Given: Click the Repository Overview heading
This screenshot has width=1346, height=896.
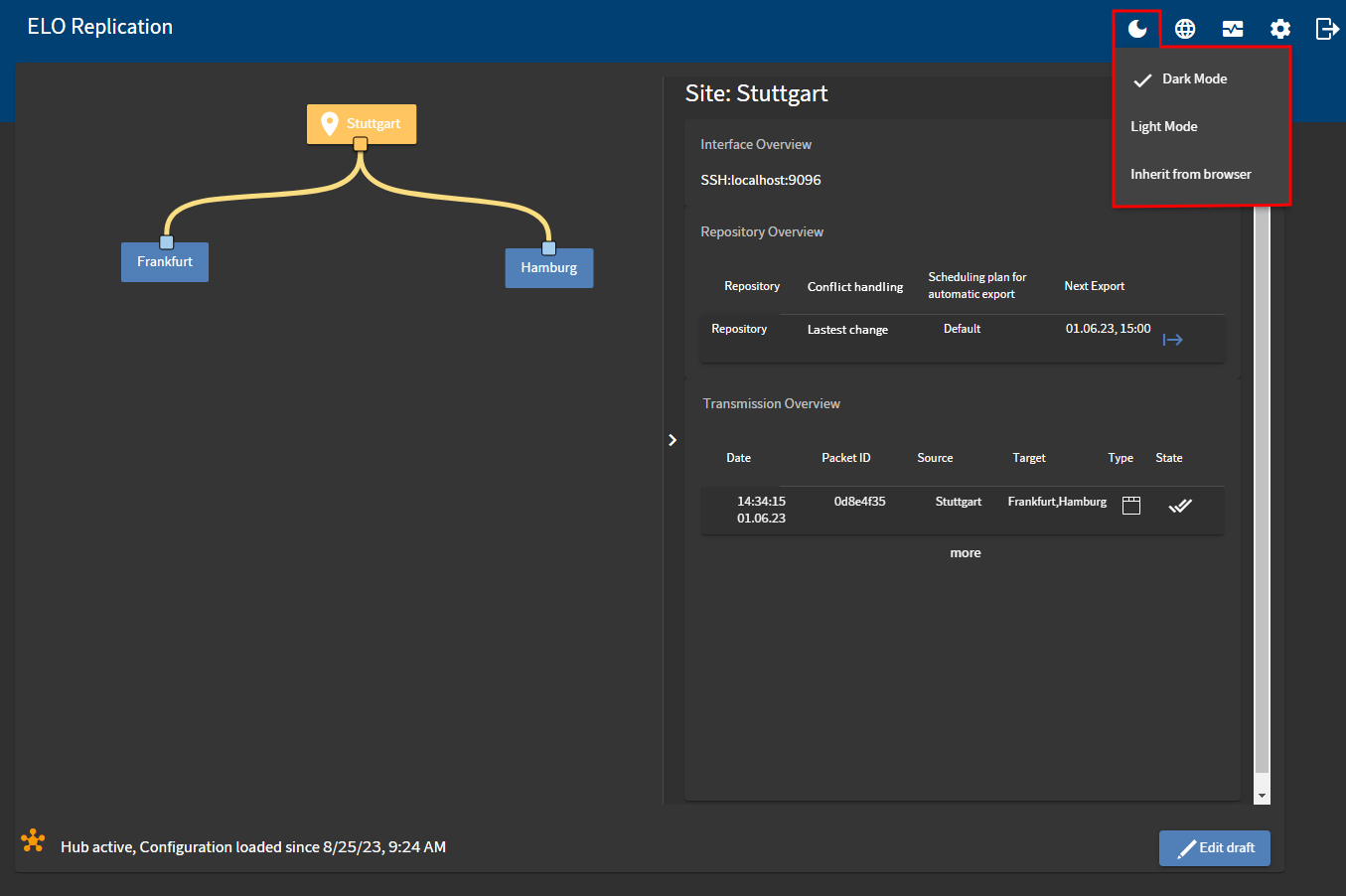Looking at the screenshot, I should click(762, 231).
